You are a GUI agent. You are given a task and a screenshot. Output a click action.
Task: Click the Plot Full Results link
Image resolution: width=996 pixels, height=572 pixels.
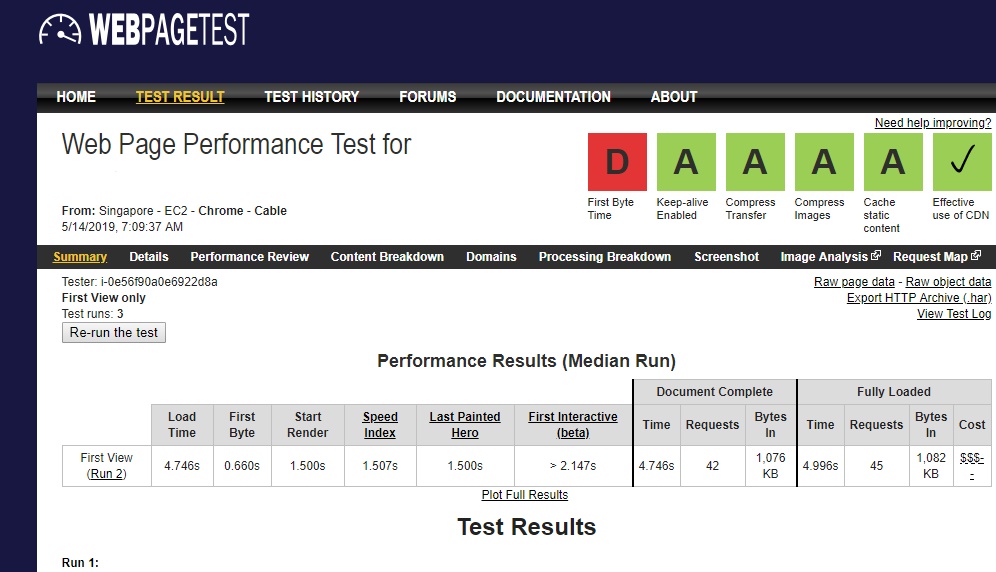click(525, 494)
